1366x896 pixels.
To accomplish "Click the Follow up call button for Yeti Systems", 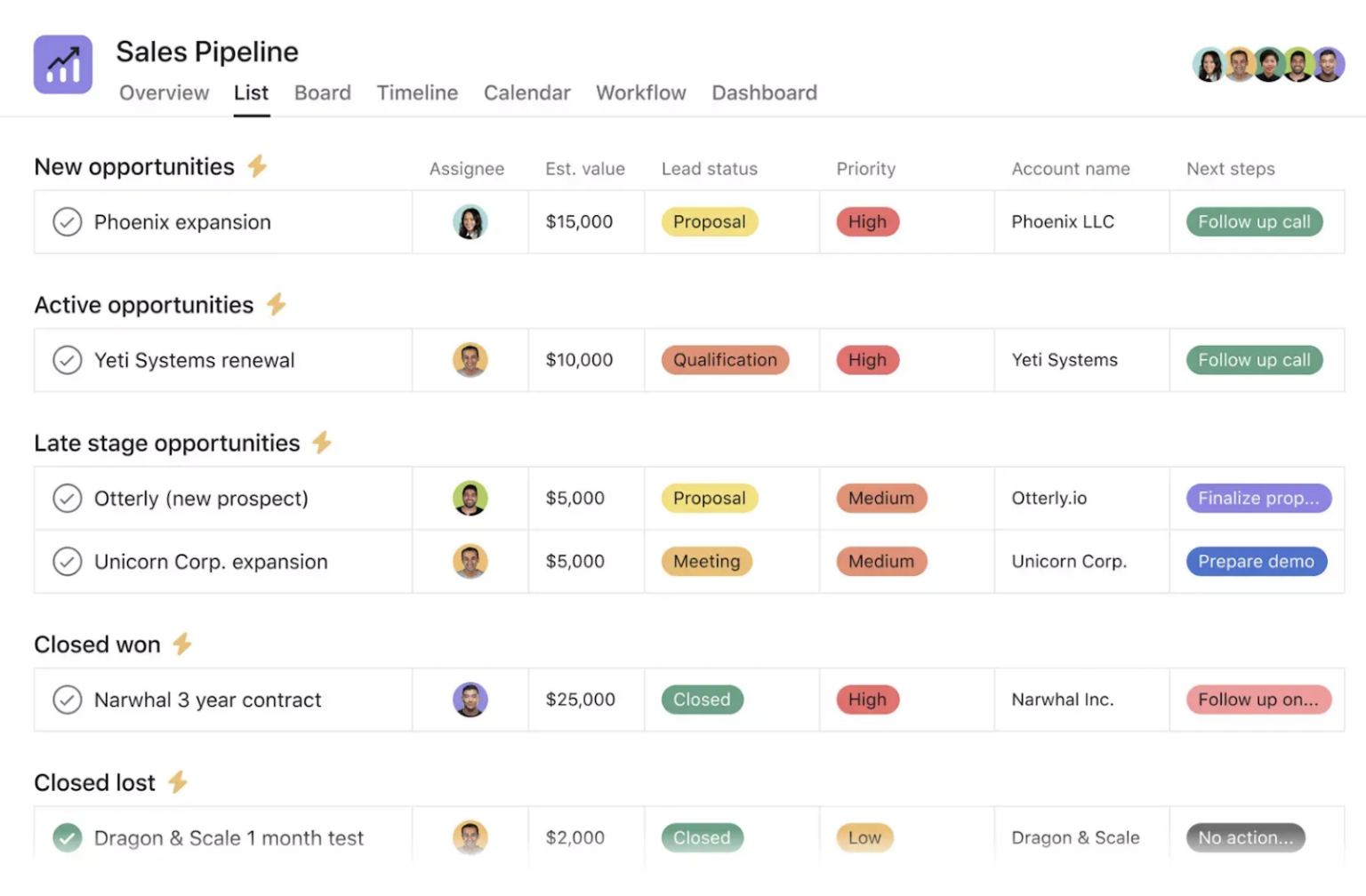I will [x=1254, y=360].
